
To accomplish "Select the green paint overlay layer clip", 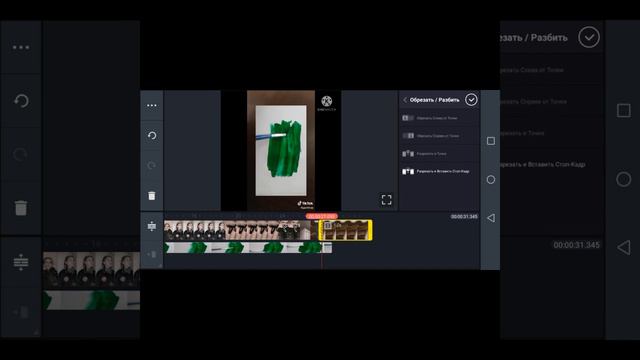I will click(248, 247).
